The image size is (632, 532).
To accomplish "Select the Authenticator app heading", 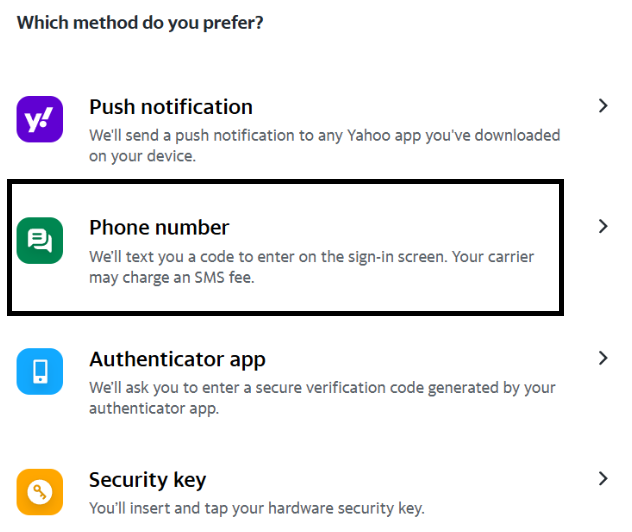I will click(177, 359).
